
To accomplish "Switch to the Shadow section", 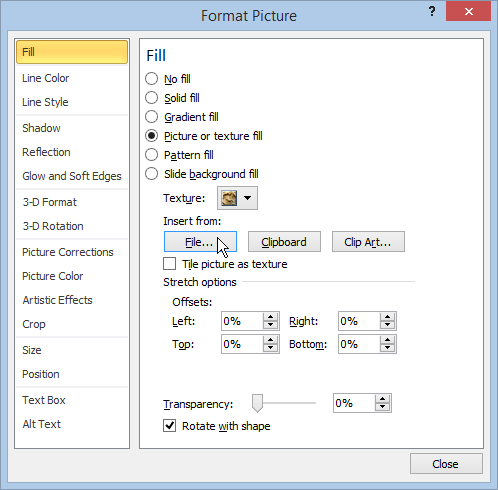I will click(41, 128).
